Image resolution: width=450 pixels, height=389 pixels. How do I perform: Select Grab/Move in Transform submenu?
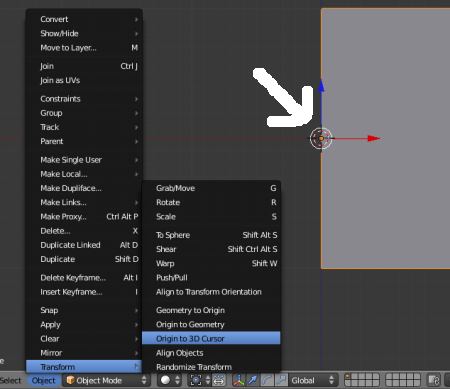[x=211, y=188]
